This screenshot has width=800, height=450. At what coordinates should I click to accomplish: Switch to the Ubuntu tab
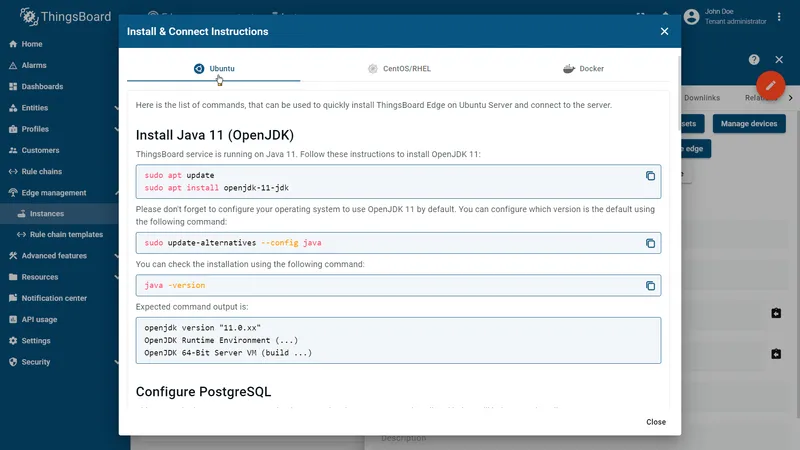coord(214,68)
